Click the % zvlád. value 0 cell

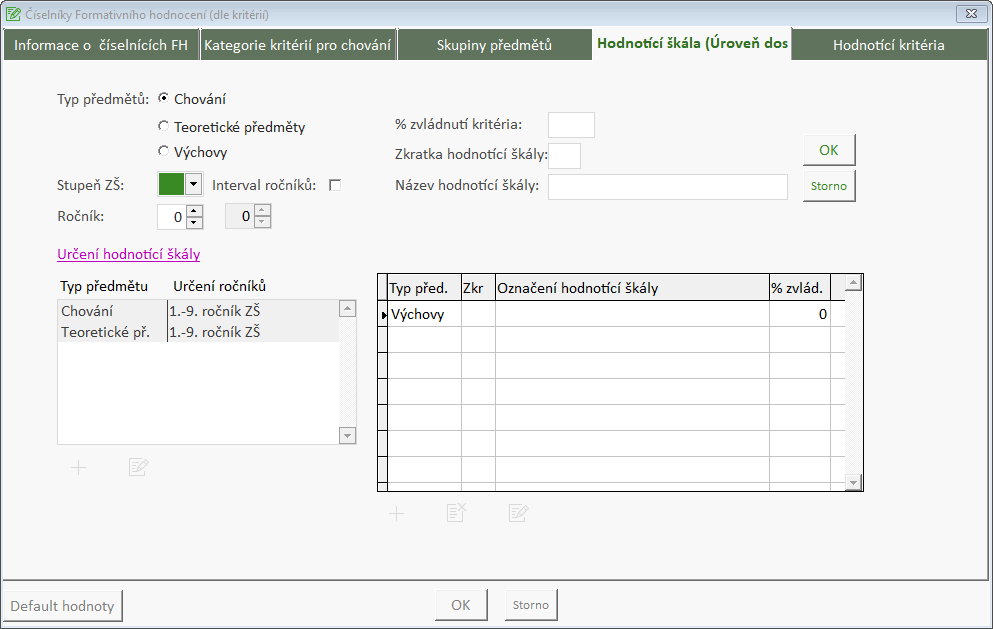[x=800, y=314]
